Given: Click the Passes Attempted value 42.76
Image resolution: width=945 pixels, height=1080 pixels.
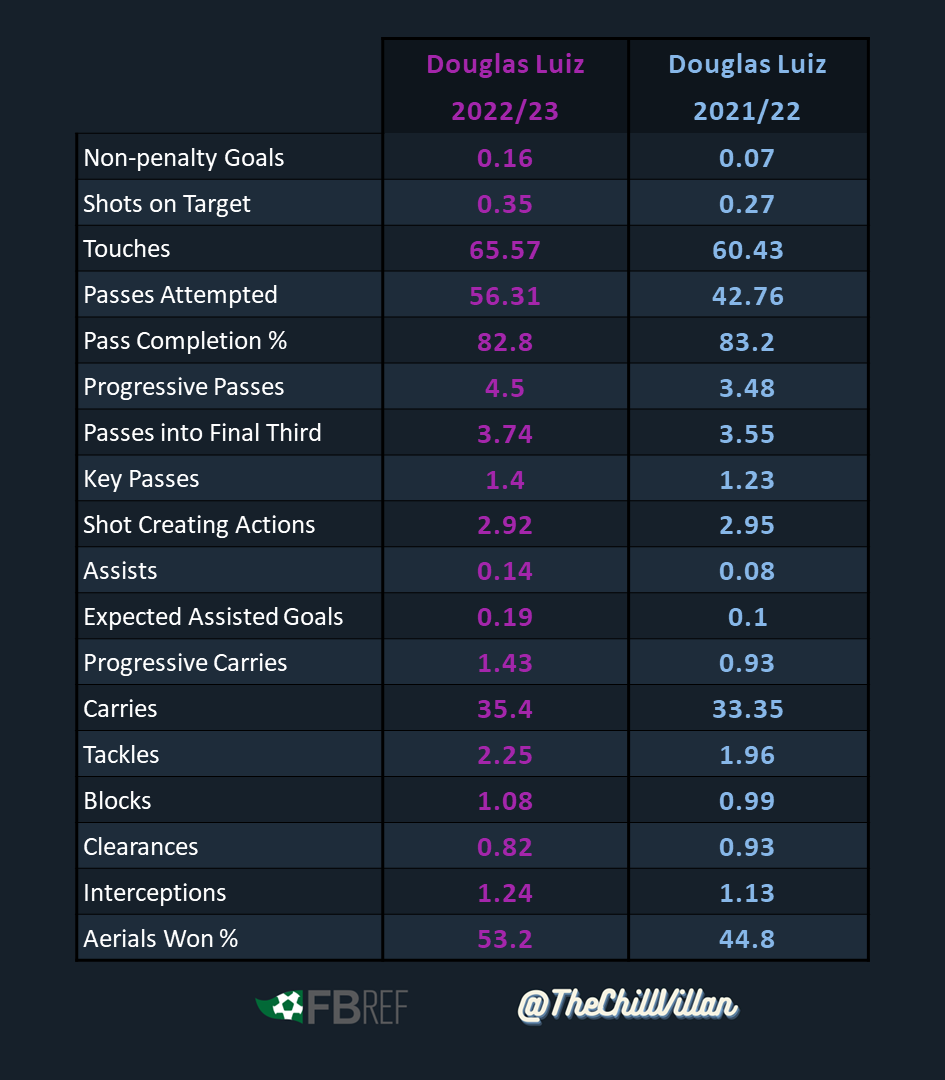Looking at the screenshot, I should [x=747, y=296].
